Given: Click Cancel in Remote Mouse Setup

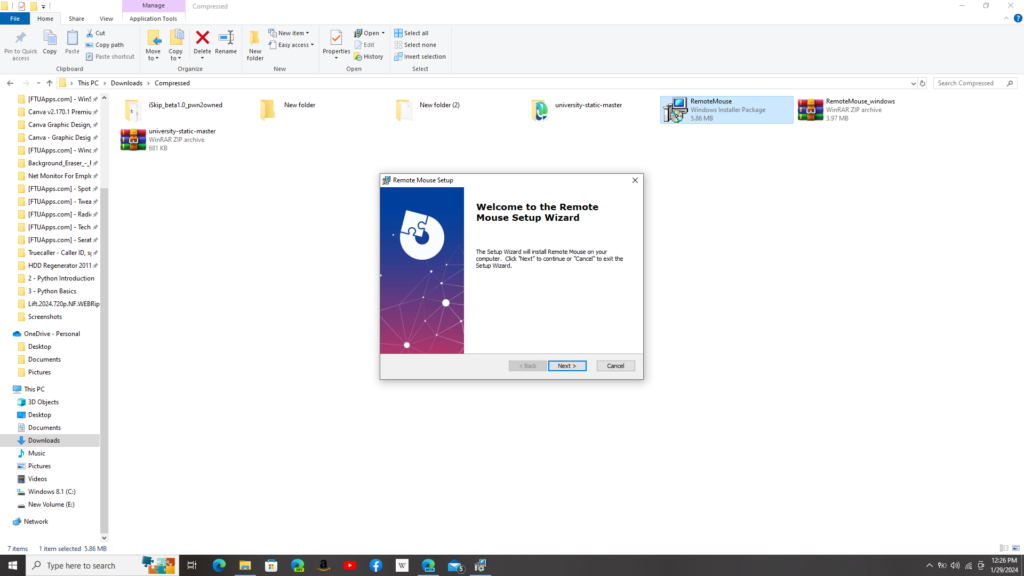Looking at the screenshot, I should (x=615, y=366).
